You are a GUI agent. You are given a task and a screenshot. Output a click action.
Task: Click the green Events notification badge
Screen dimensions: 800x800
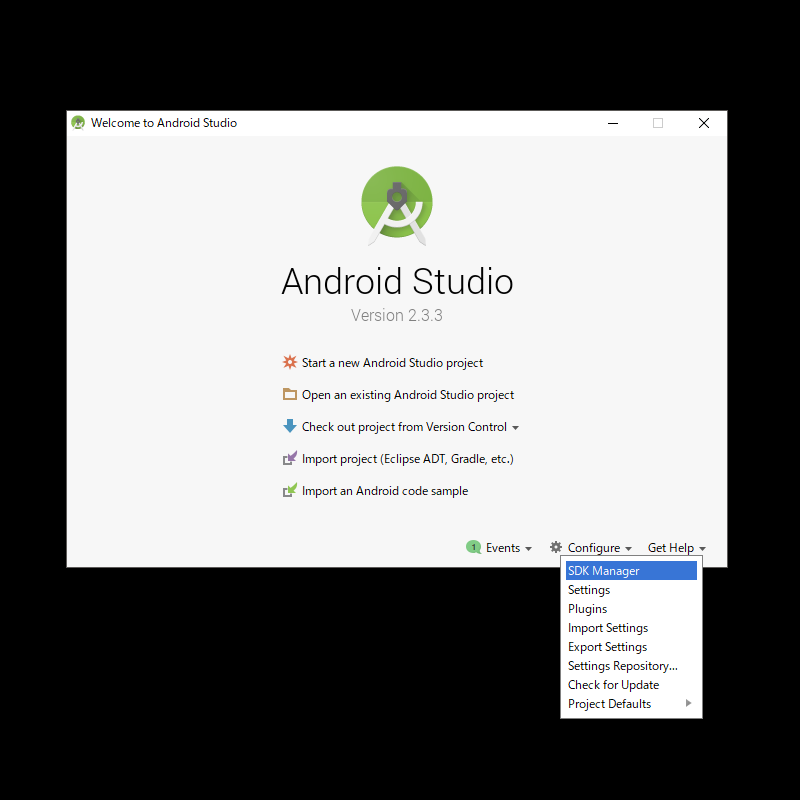point(473,547)
